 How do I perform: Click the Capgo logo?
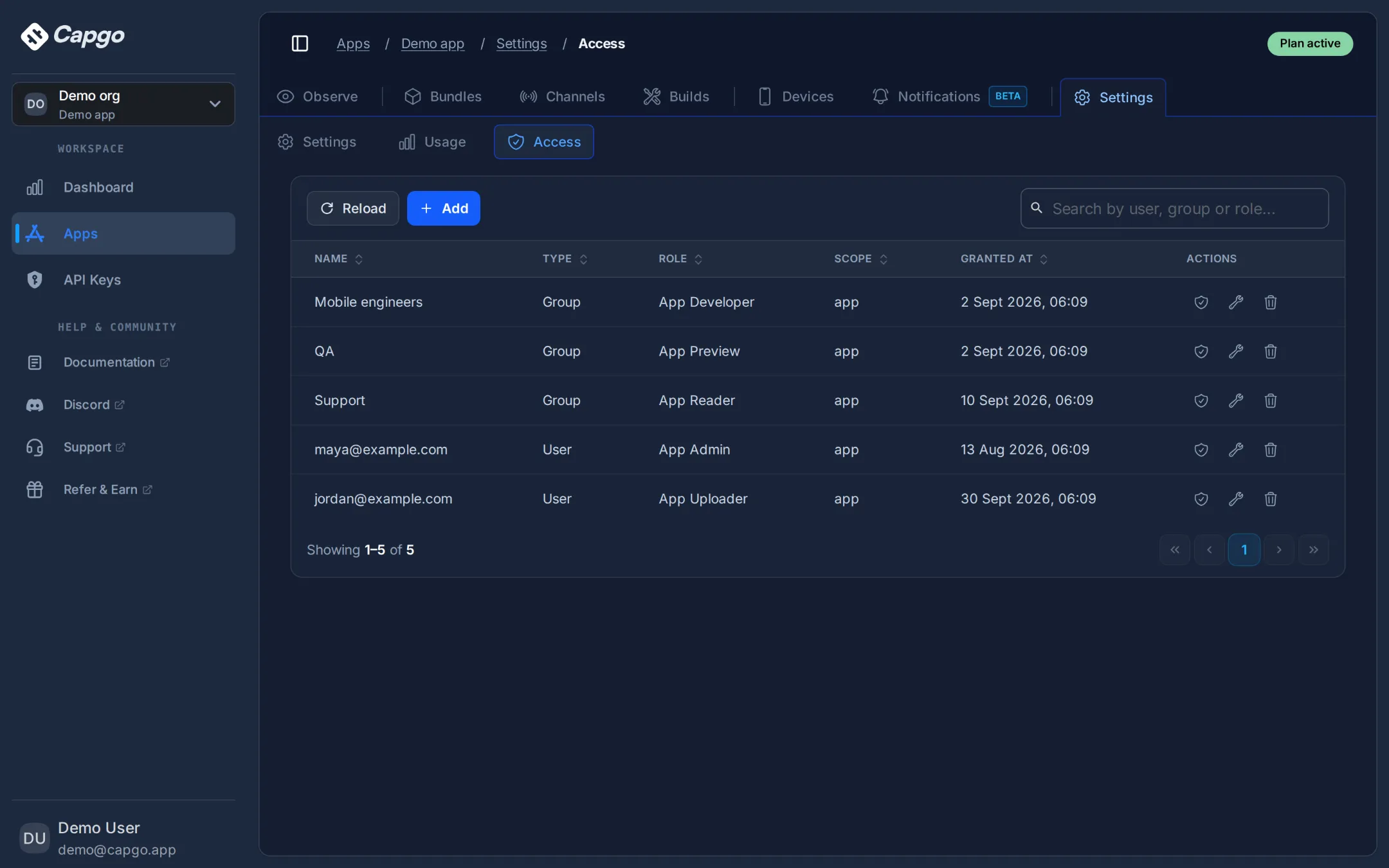tap(72, 35)
